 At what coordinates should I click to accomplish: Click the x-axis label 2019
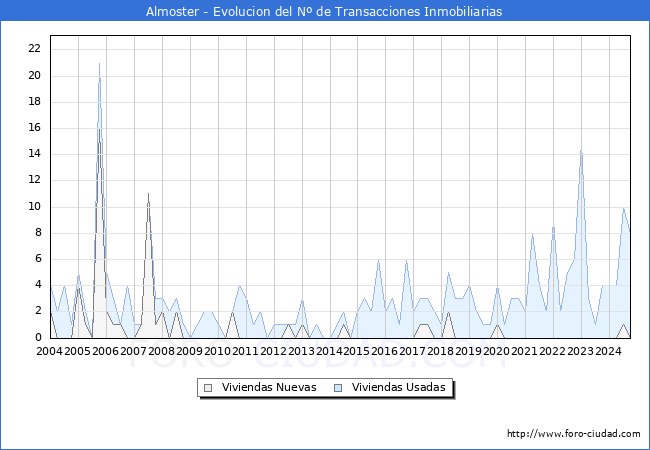[x=469, y=351]
